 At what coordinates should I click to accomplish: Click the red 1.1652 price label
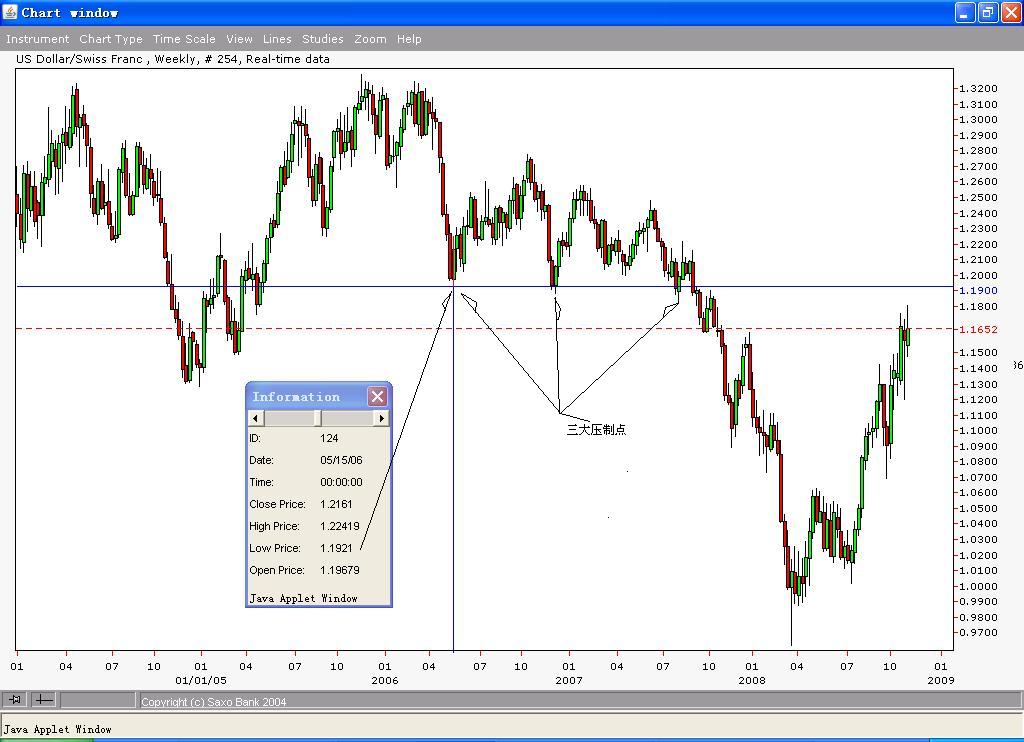point(978,330)
